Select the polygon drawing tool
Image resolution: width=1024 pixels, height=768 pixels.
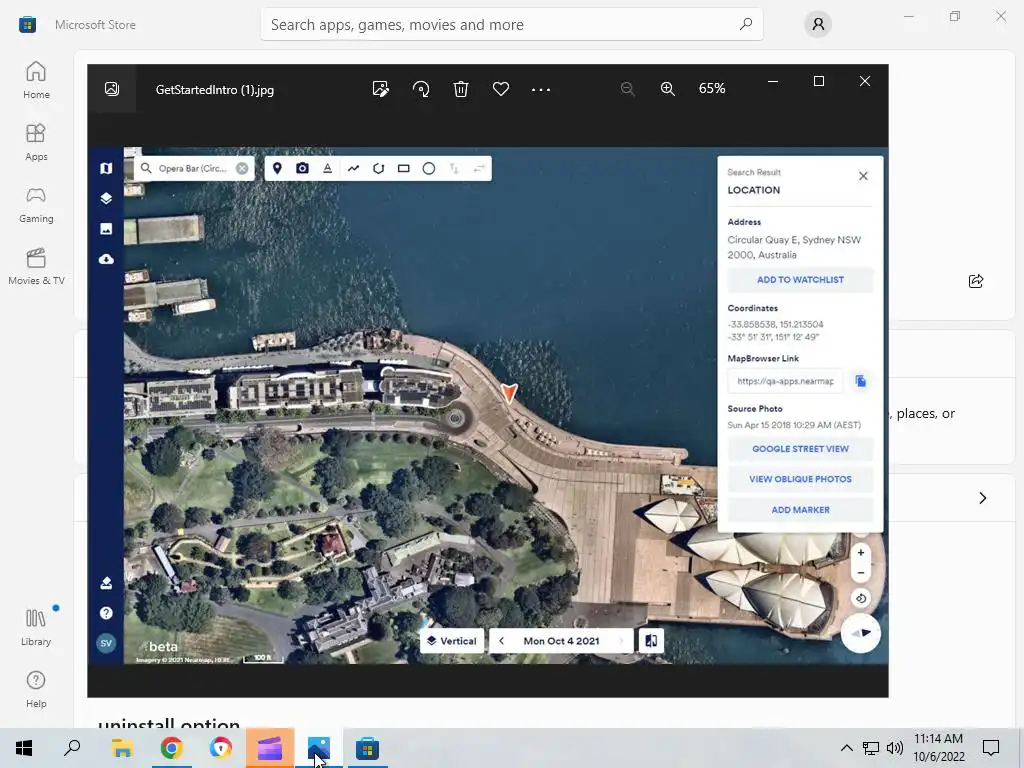click(378, 168)
